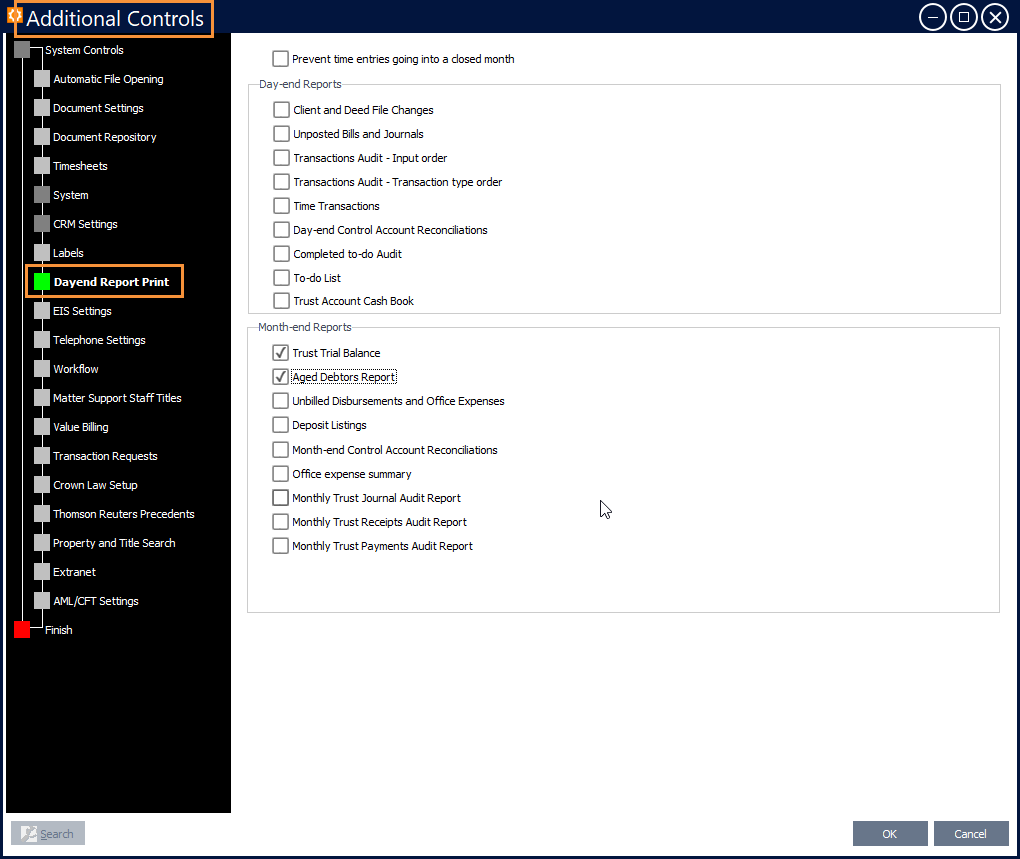Click the grey square beside Workflow
Viewport: 1020px width, 859px height.
[42, 369]
